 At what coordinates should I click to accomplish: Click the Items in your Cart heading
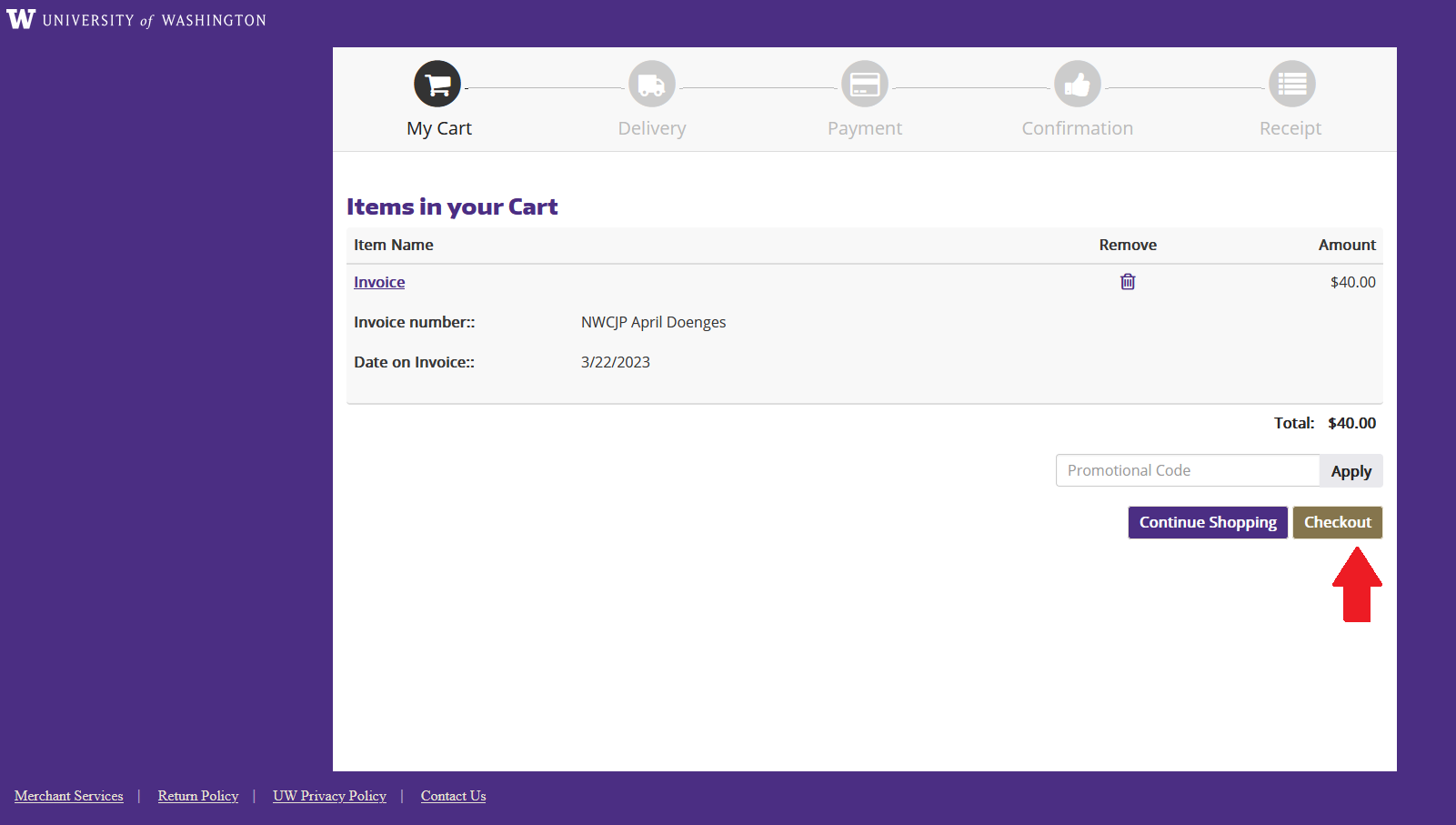pos(452,206)
